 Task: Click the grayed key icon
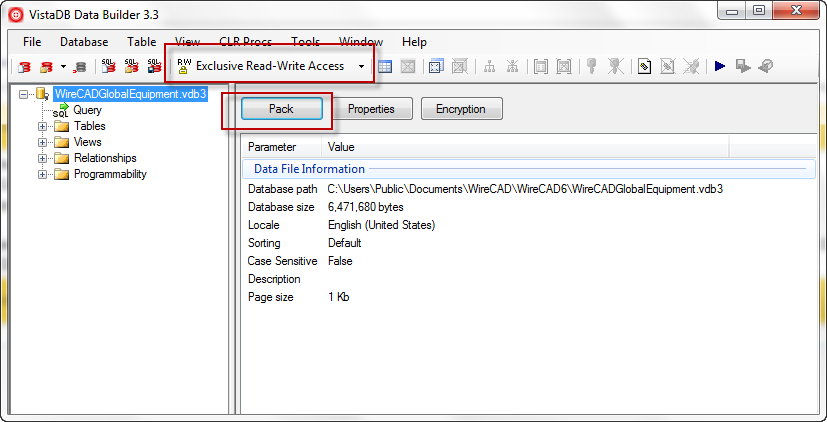point(592,66)
